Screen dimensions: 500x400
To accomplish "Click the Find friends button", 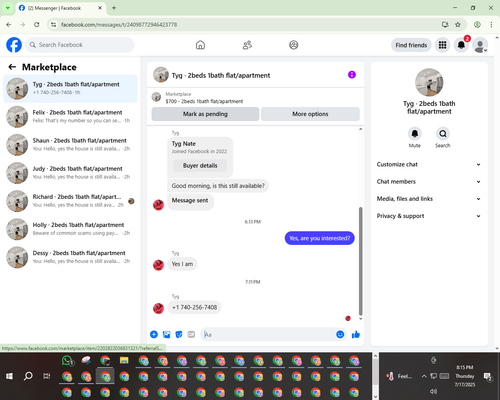I will point(411,45).
